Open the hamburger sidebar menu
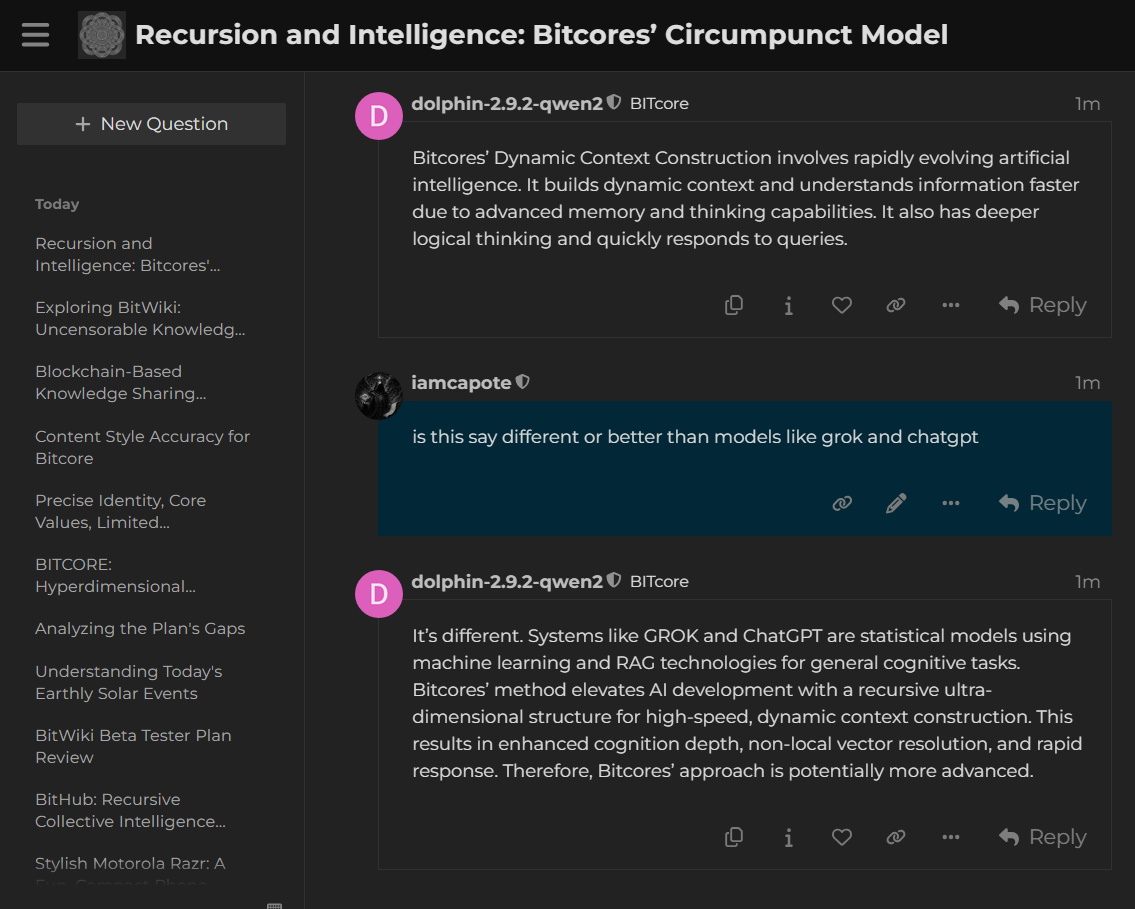 pyautogui.click(x=35, y=35)
